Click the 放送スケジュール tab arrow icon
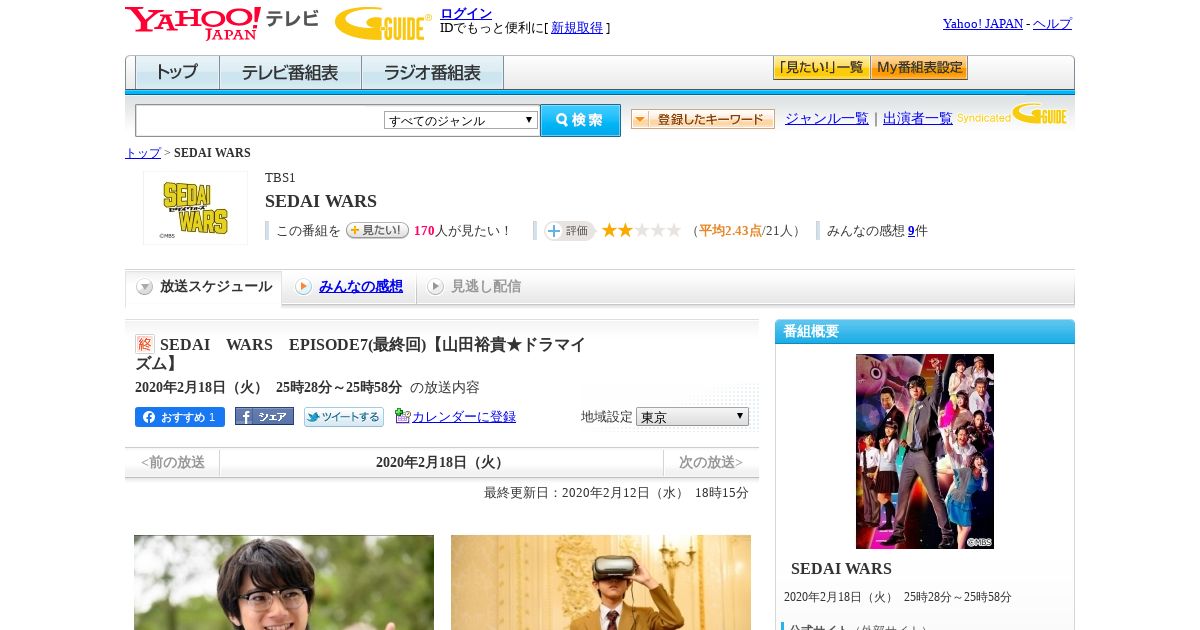 pyautogui.click(x=145, y=287)
